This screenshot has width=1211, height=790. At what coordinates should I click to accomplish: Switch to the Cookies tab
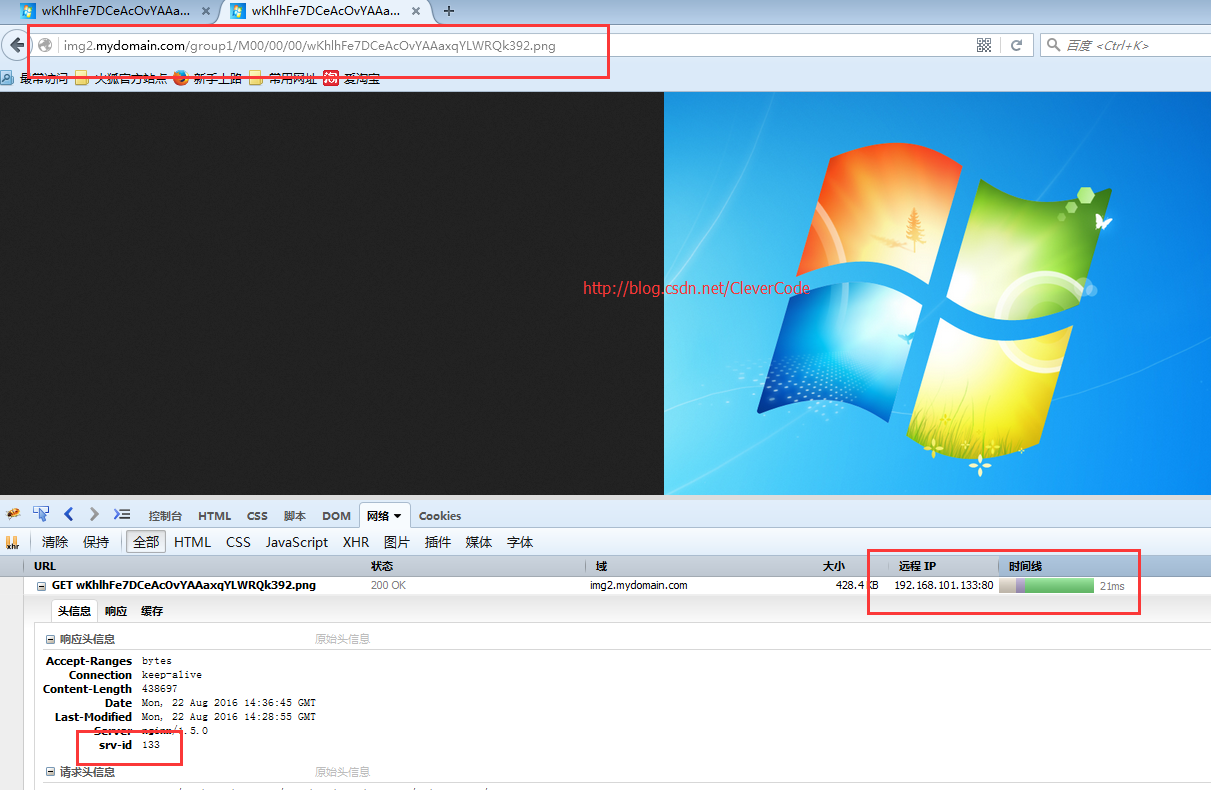(x=440, y=516)
